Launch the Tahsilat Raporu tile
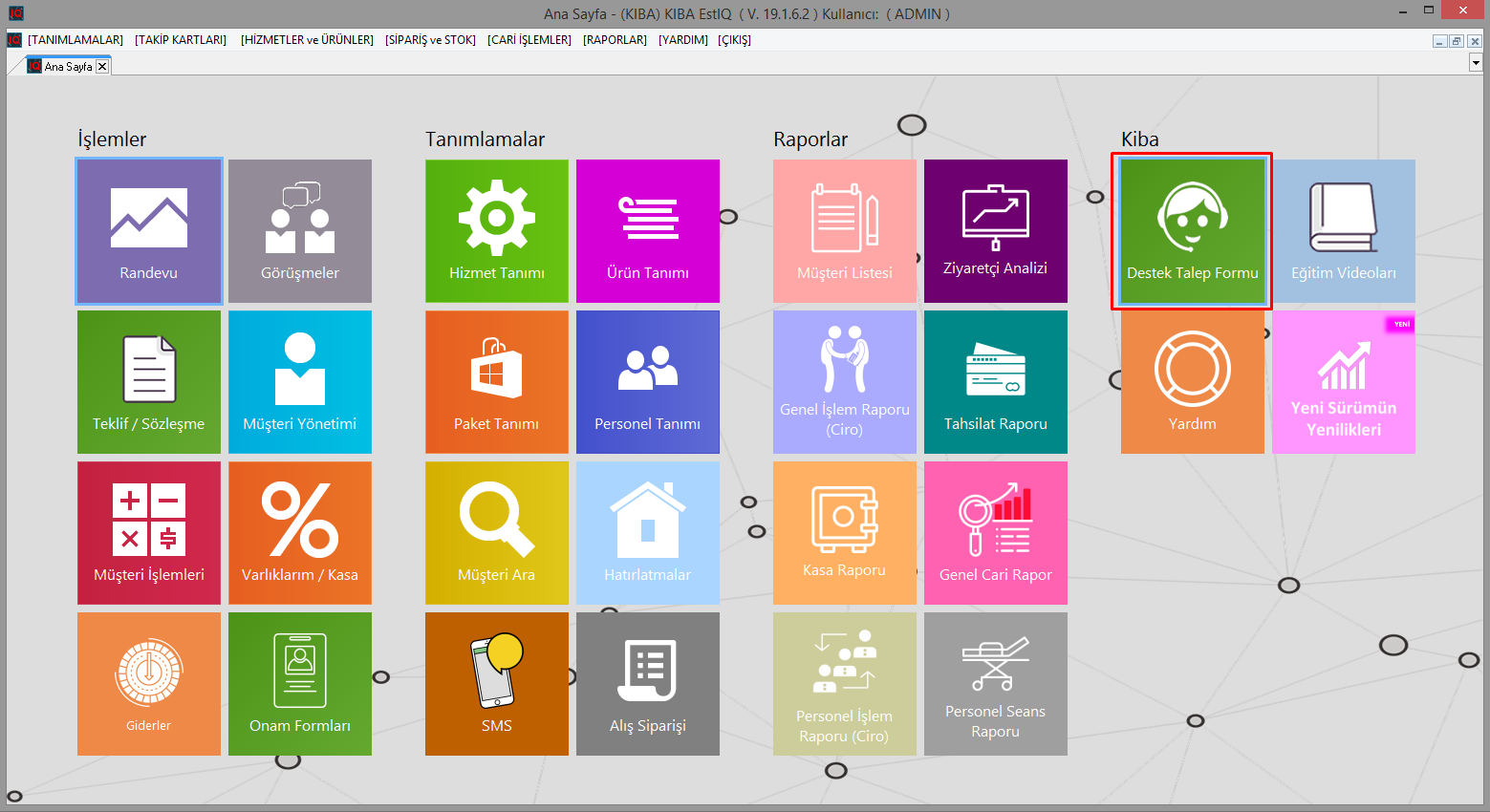Image resolution: width=1490 pixels, height=812 pixels. tap(996, 382)
